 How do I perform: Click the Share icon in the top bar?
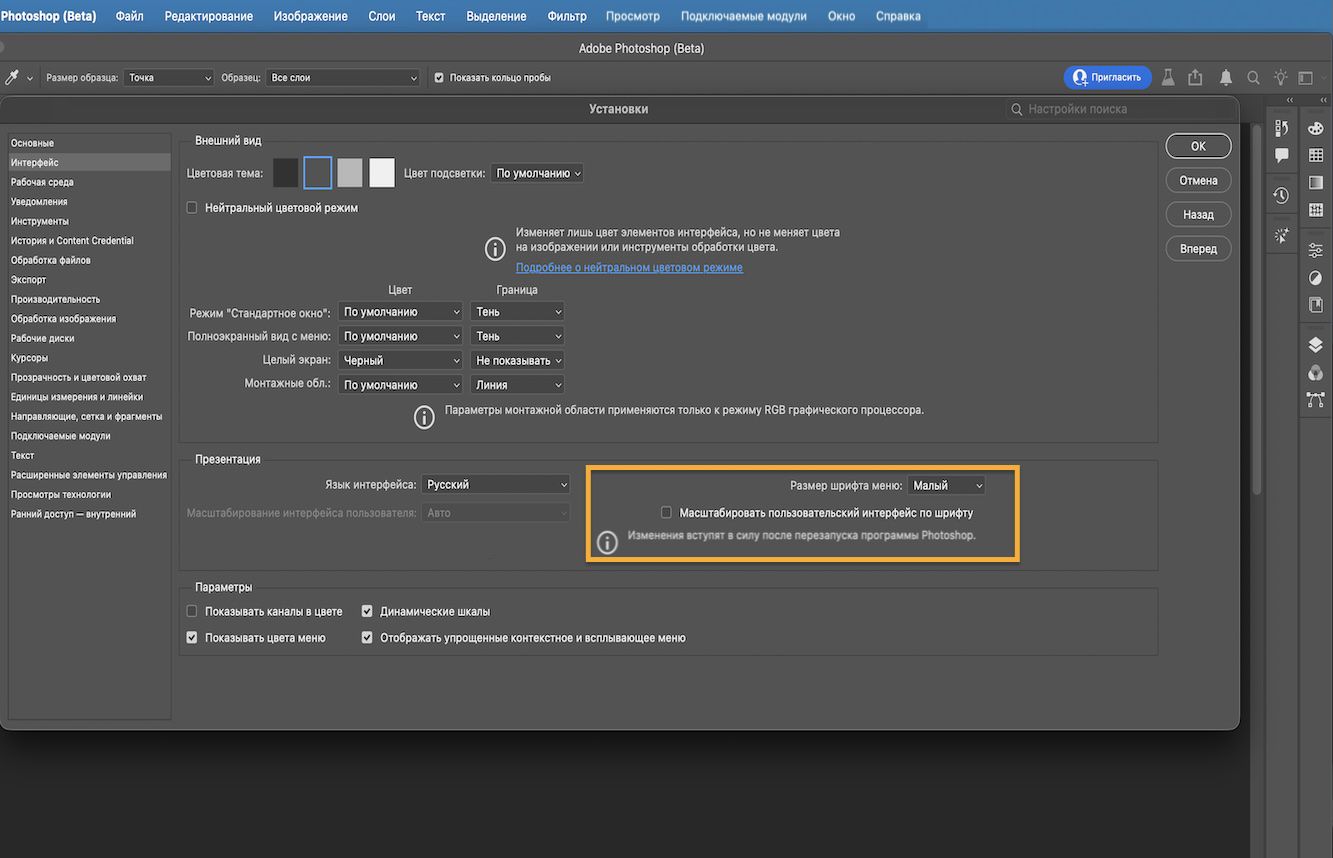click(x=1195, y=77)
